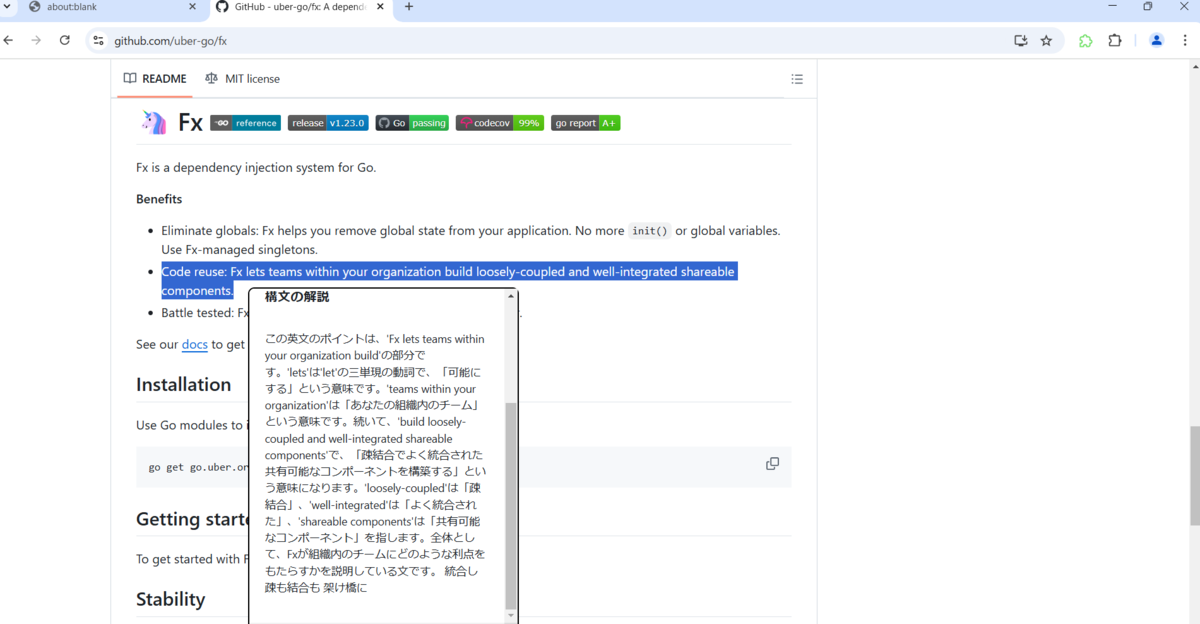
Task: Go forward to next page
Action: (37, 40)
